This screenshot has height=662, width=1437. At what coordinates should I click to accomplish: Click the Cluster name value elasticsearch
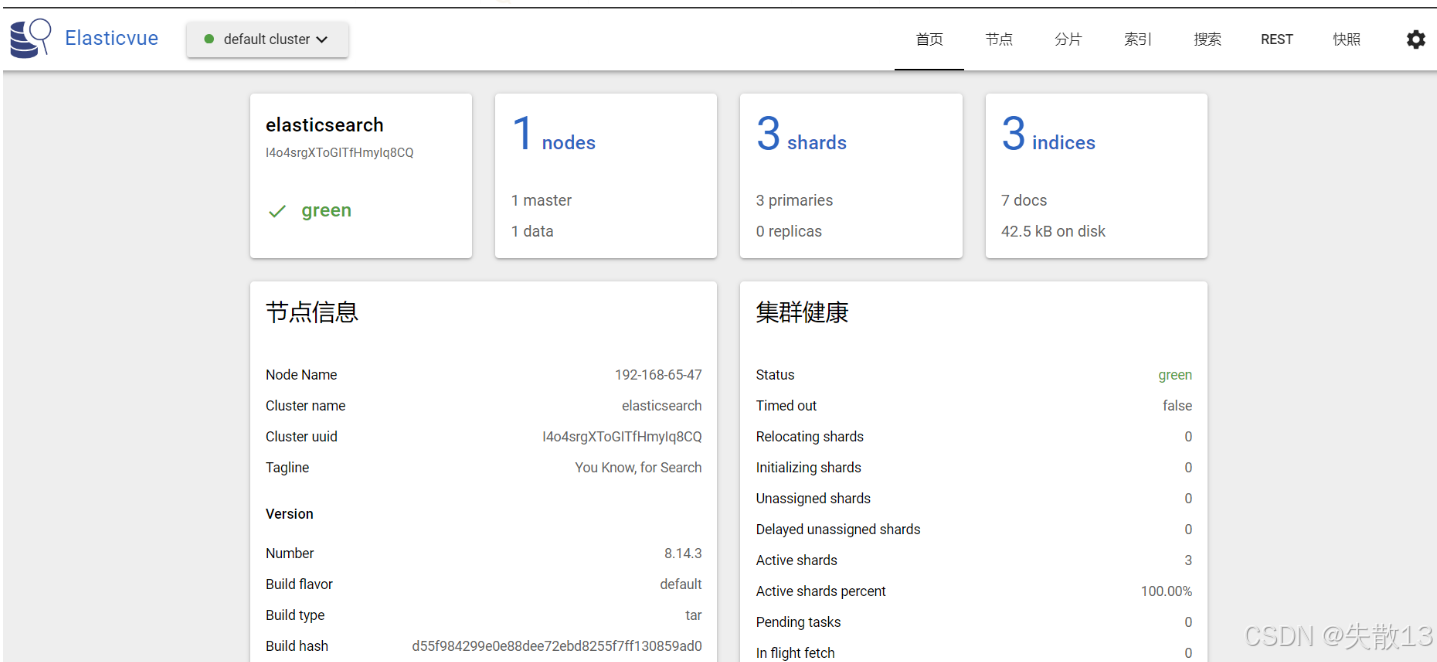point(662,406)
